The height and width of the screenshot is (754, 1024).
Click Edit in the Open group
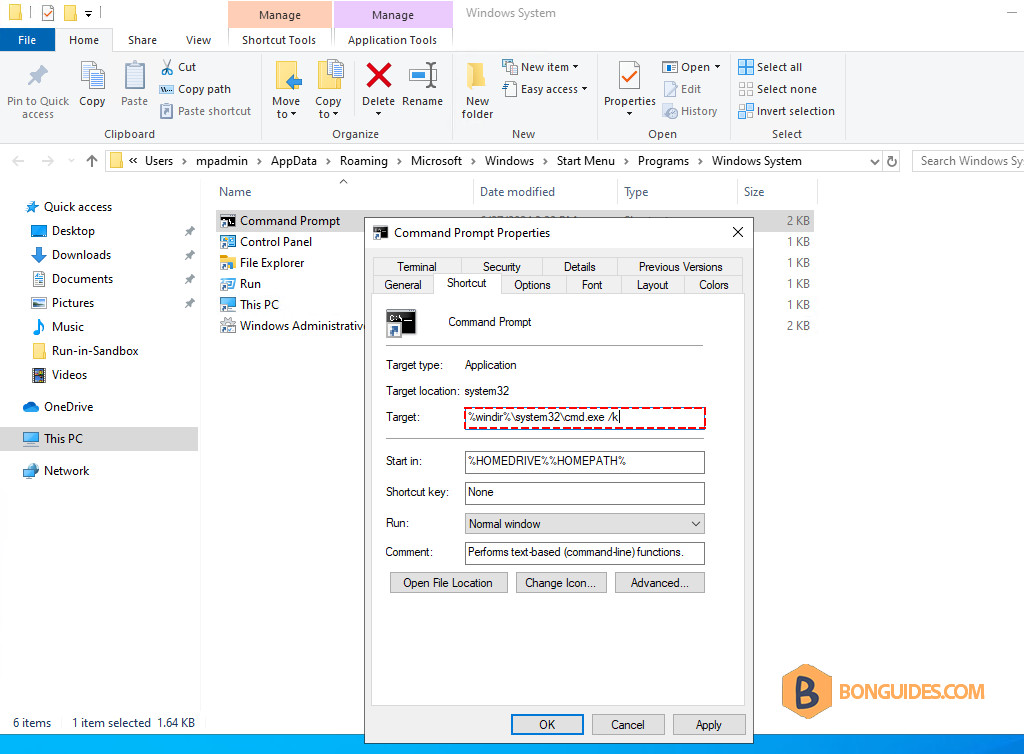pos(682,89)
